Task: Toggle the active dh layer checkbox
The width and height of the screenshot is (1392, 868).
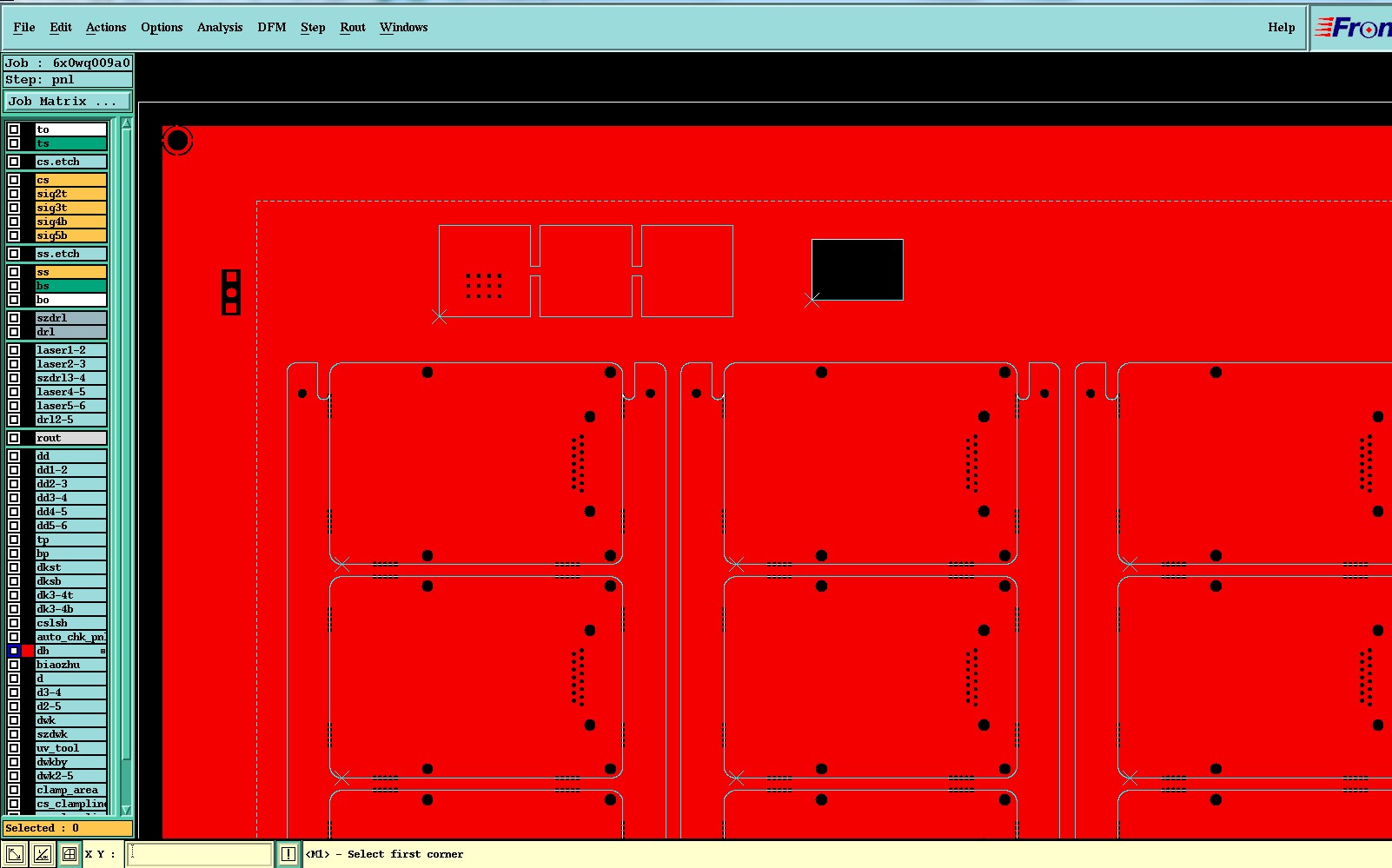Action: 14,651
